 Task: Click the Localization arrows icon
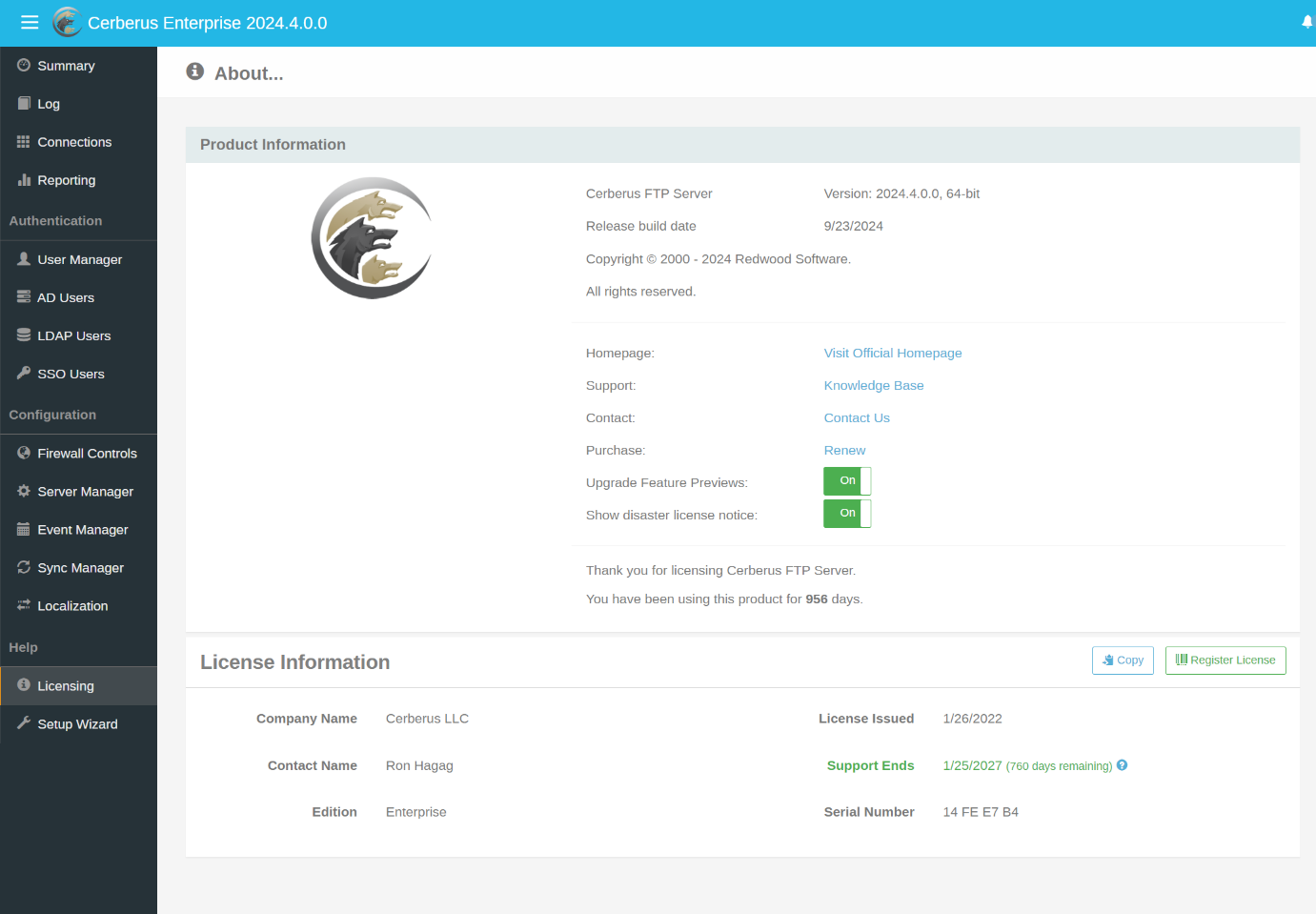pos(24,605)
